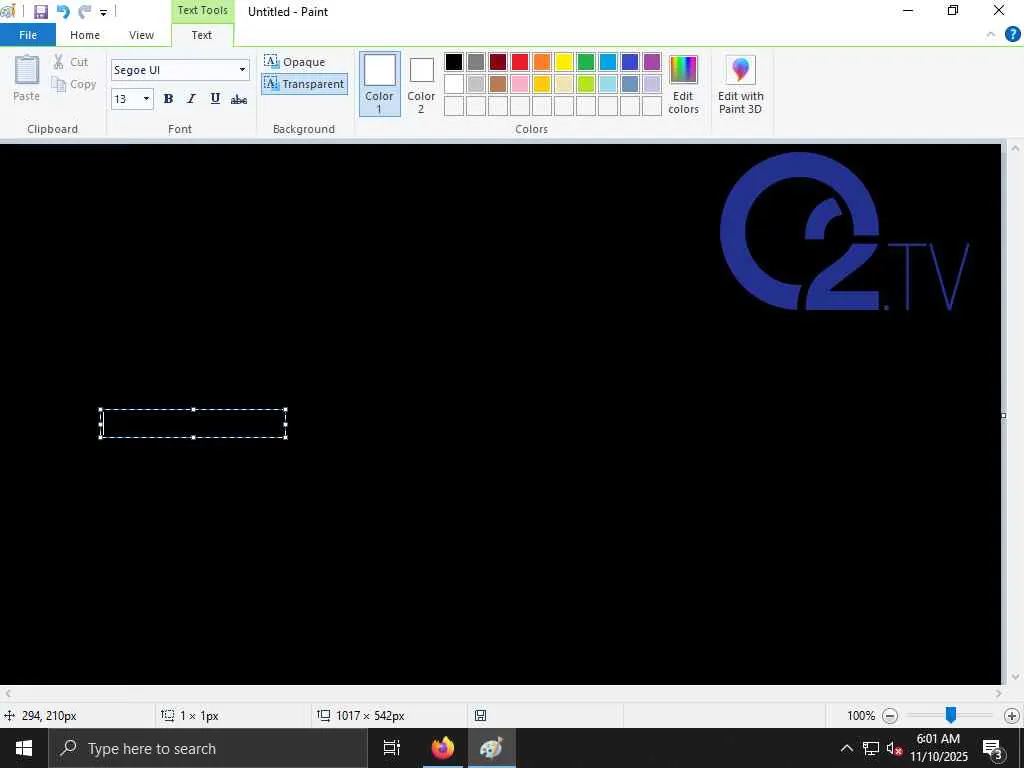1024x768 pixels.
Task: Select Opaque background option
Action: (295, 62)
